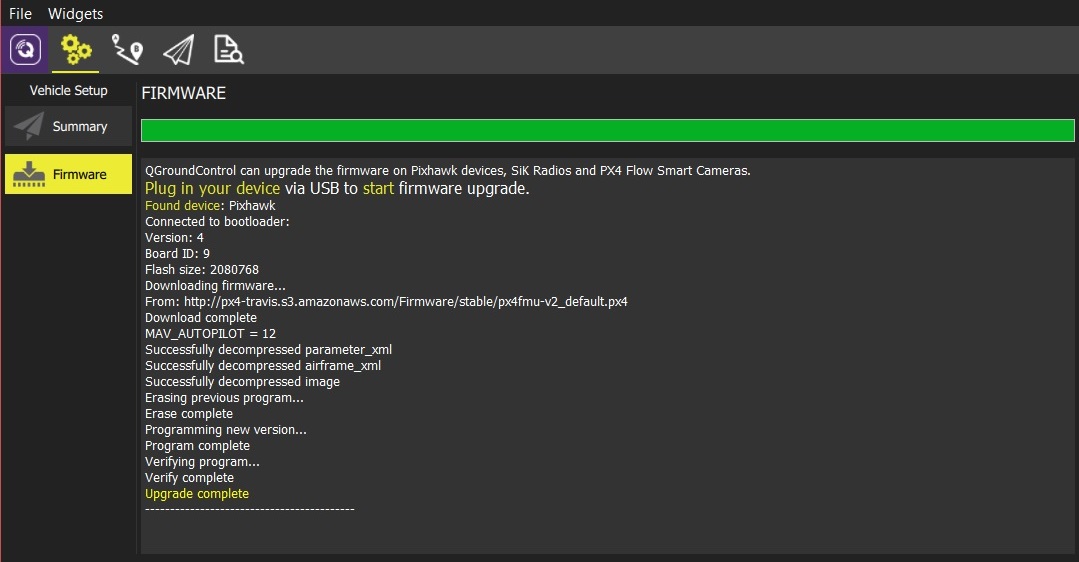Open the File menu
Image resolution: width=1079 pixels, height=562 pixels.
tap(20, 14)
